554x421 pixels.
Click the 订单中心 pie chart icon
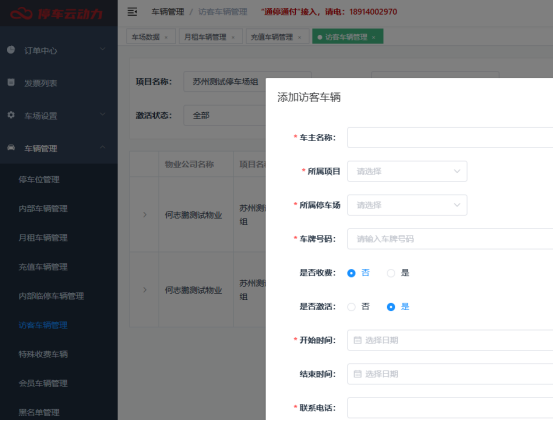coord(11,50)
